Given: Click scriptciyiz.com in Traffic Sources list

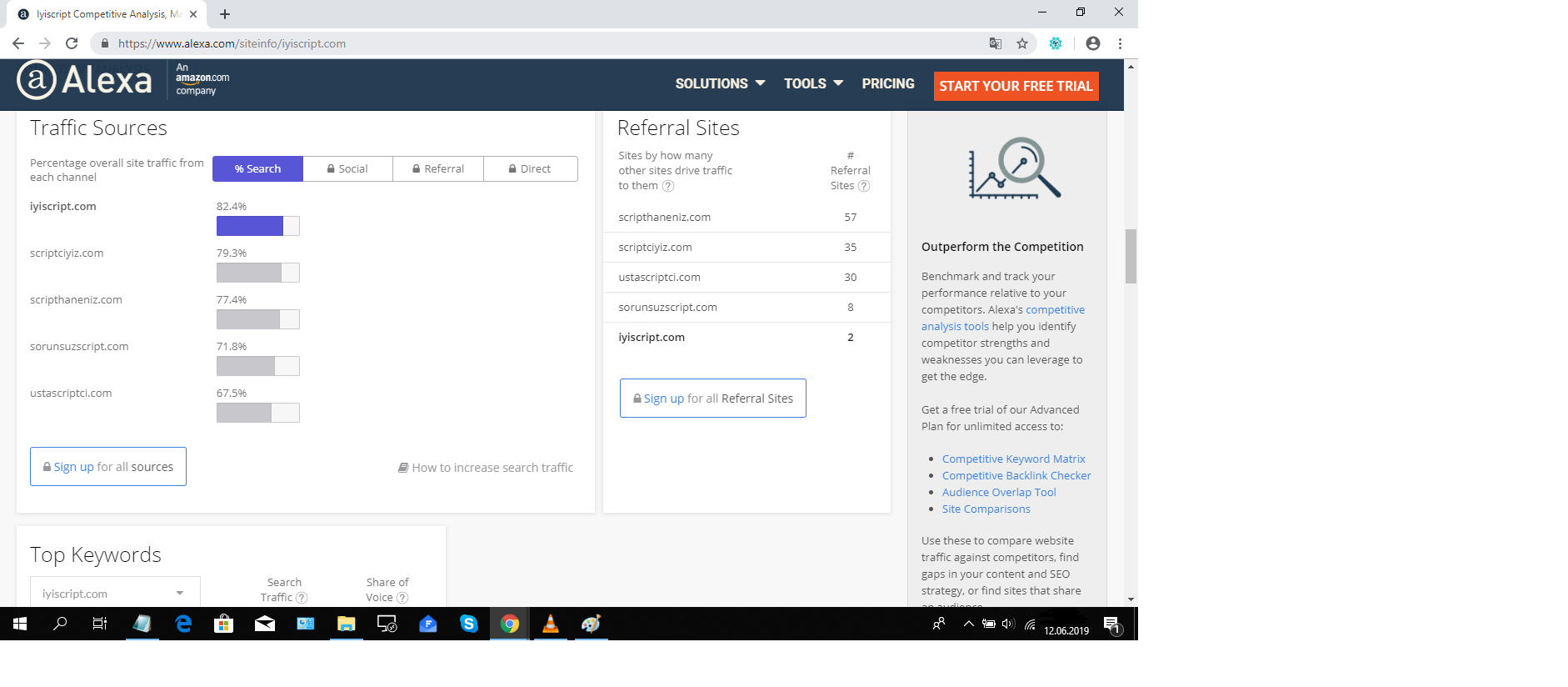Looking at the screenshot, I should coord(67,253).
